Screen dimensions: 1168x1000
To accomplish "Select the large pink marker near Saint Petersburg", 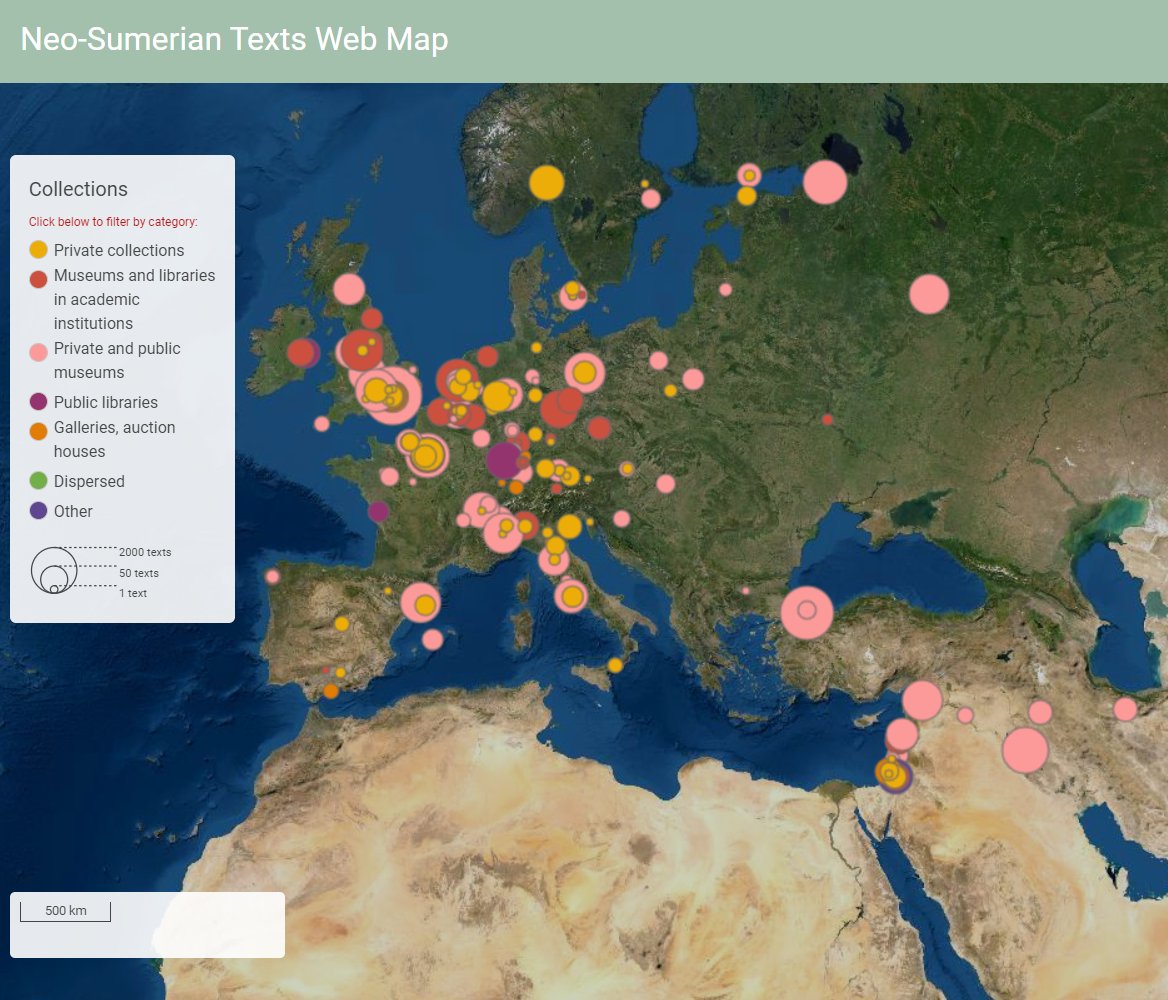I will point(825,182).
